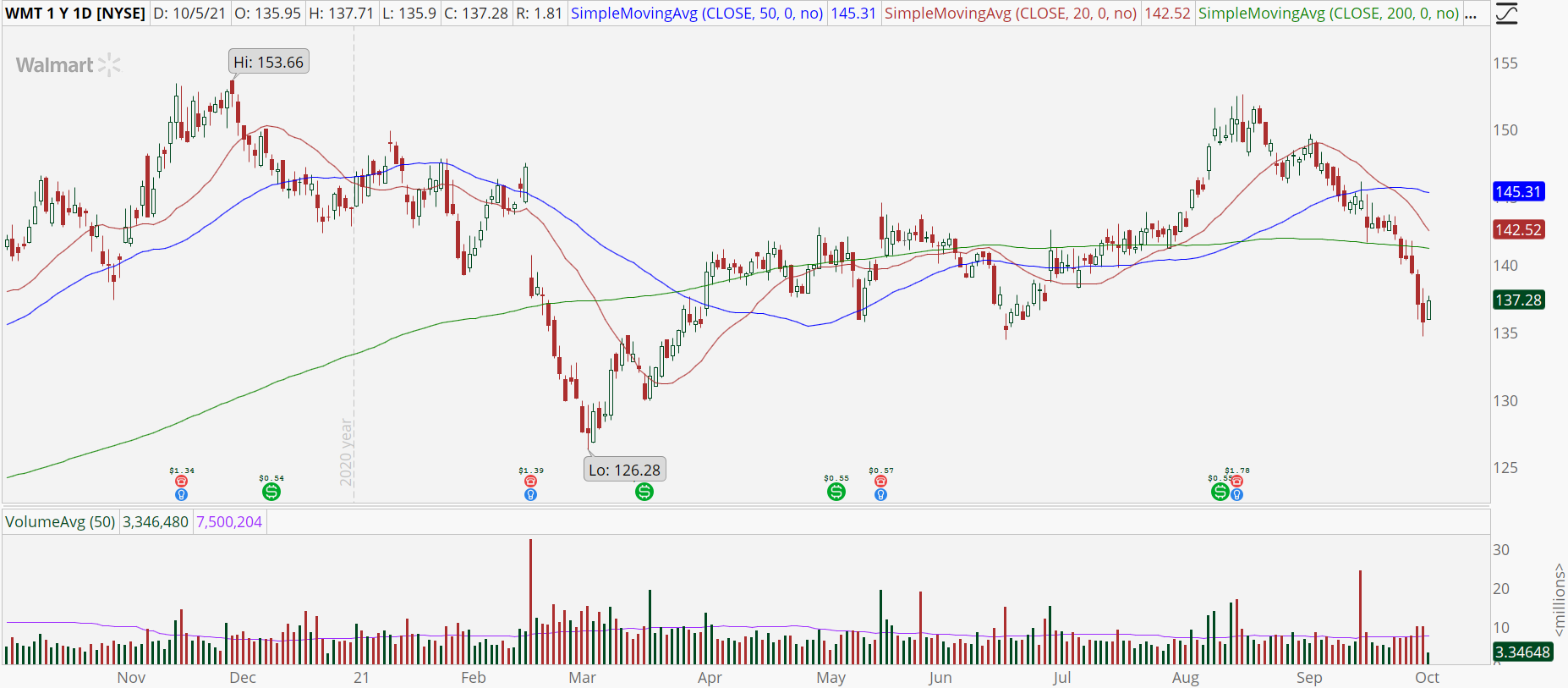Image resolution: width=1568 pixels, height=688 pixels.
Task: Select the SimpleMovingAvg (CLOSE, 50, 0, no) study label
Action: point(697,14)
